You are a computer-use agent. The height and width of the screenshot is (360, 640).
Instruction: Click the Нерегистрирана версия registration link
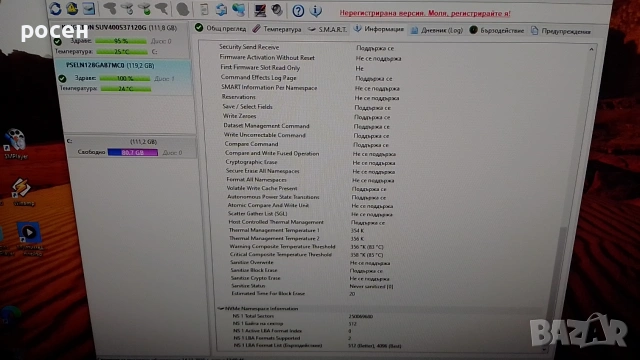[x=425, y=13]
